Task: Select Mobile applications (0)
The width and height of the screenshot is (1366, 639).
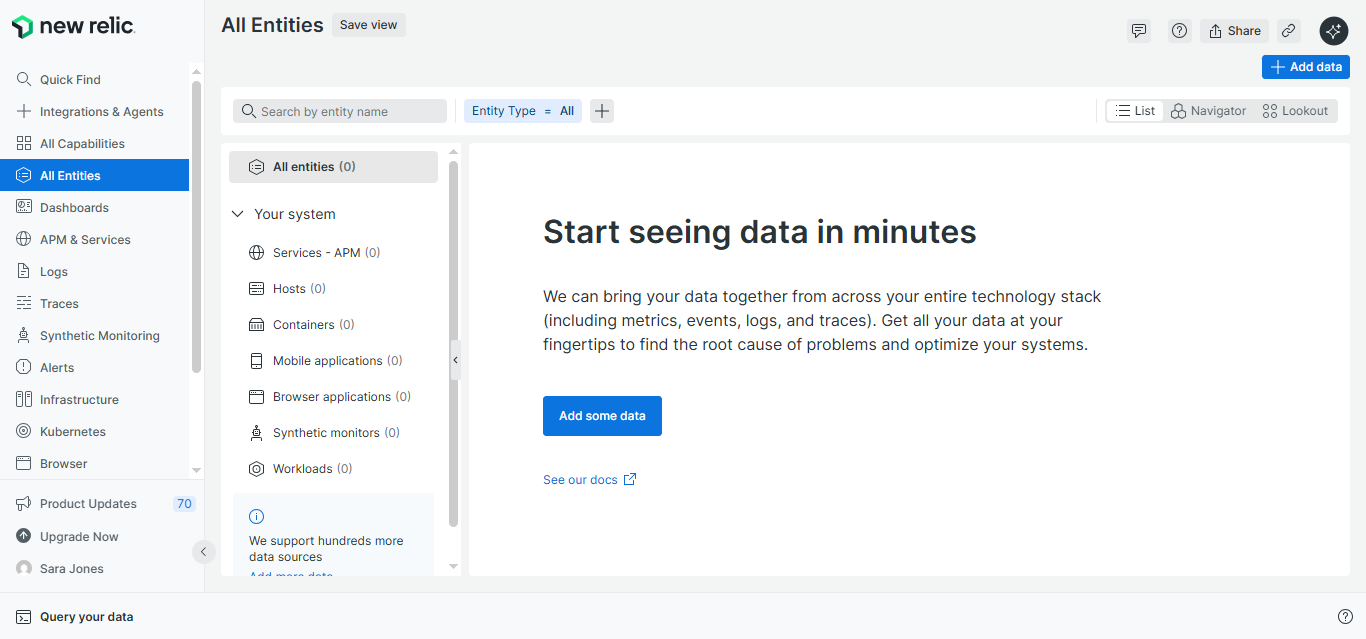Action: 333,361
